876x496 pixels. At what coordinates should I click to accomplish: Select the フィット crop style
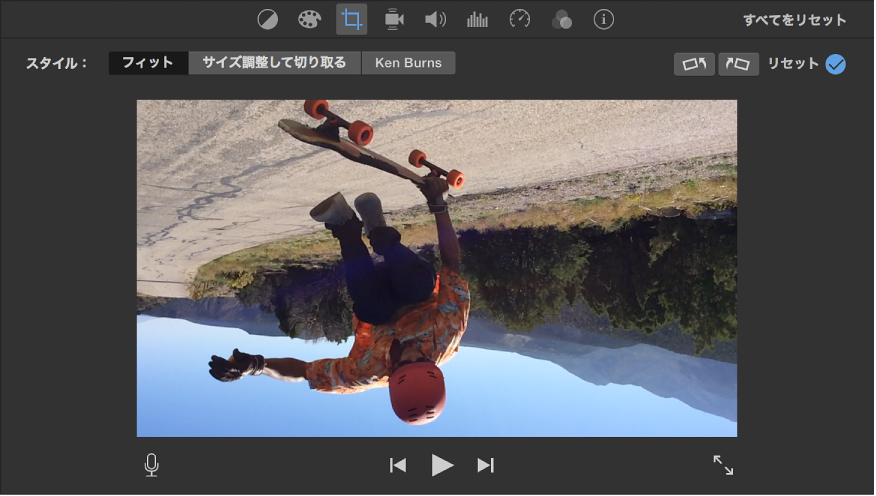point(148,63)
